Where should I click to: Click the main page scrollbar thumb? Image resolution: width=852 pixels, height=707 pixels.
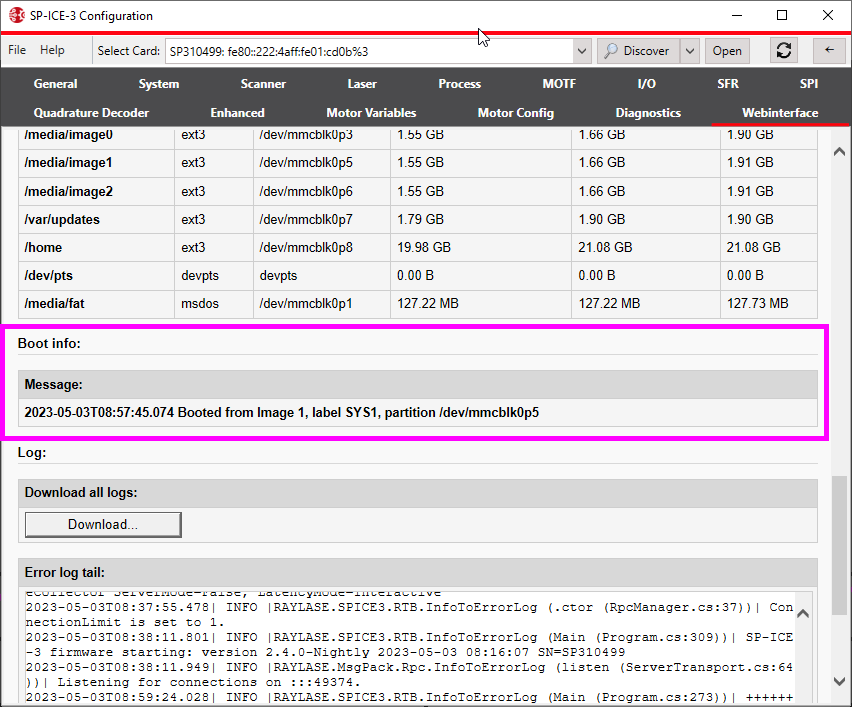839,545
